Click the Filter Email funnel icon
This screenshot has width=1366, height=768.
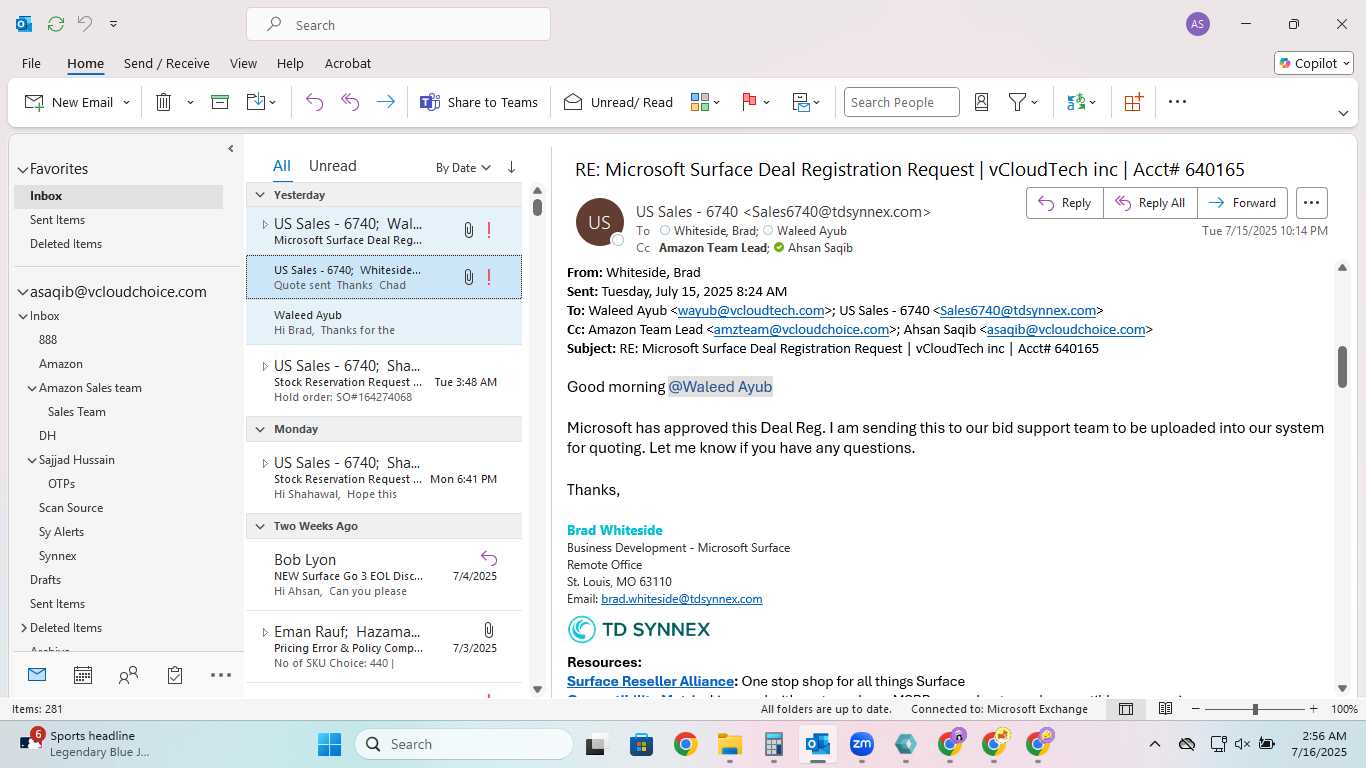coord(1017,102)
